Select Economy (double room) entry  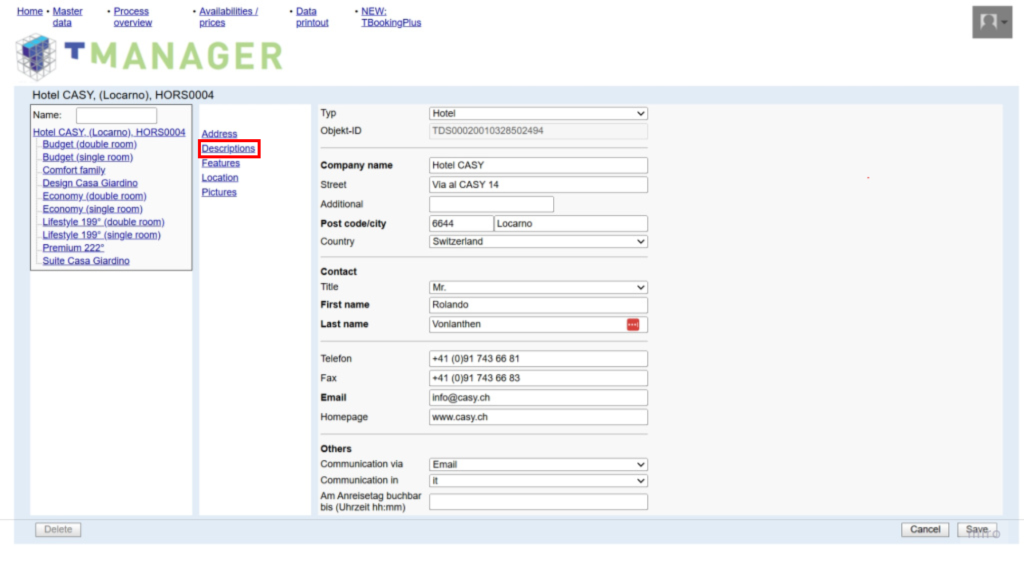coord(95,196)
